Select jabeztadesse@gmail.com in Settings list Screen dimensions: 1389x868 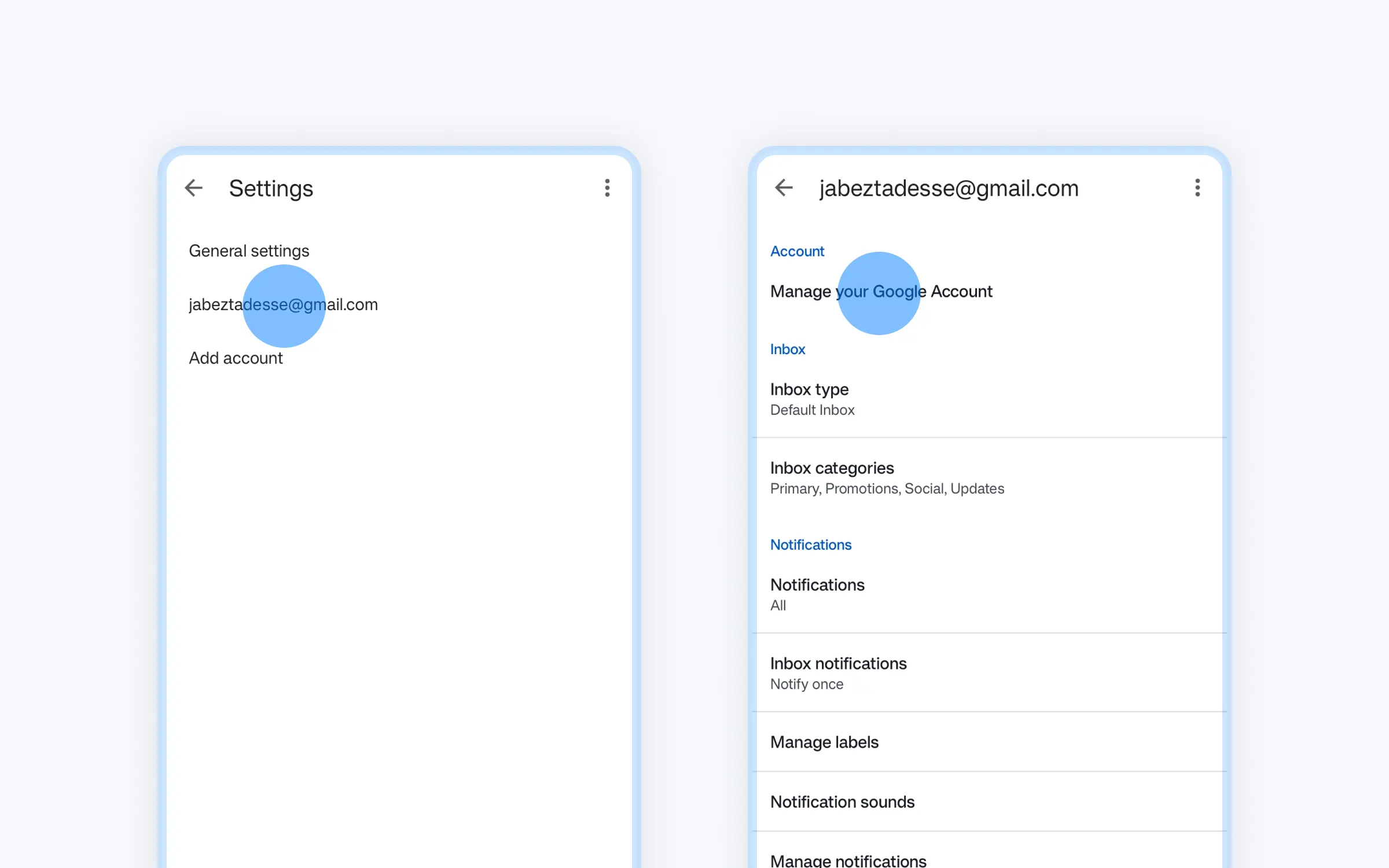[x=399, y=304]
